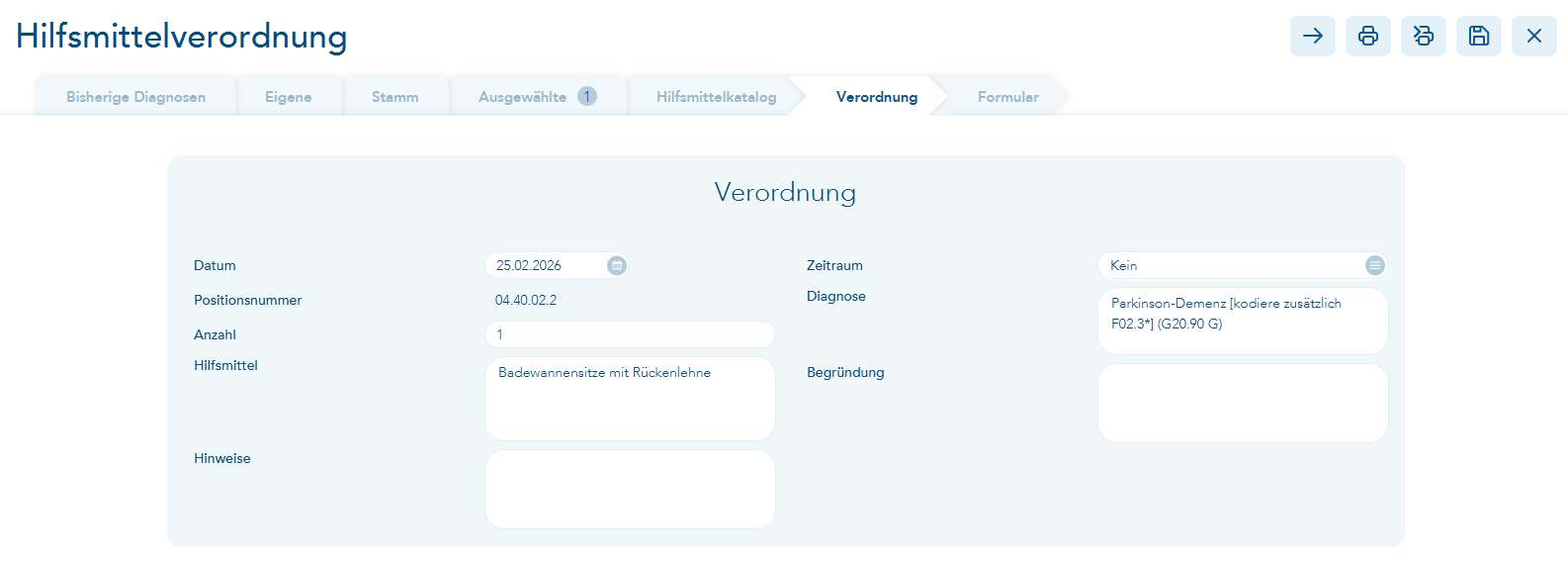Click the empty Begründung text area
The height and width of the screenshot is (561, 1568).
[x=1243, y=404]
